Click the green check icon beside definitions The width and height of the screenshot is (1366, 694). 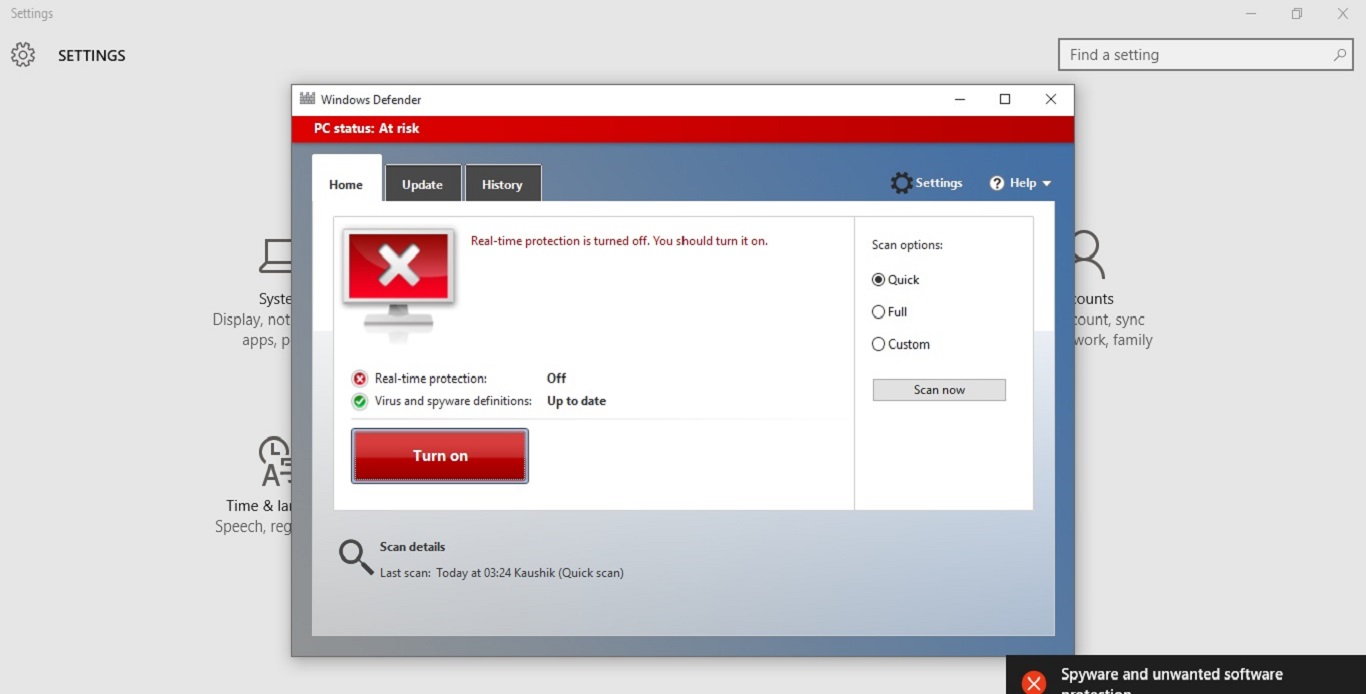point(360,402)
